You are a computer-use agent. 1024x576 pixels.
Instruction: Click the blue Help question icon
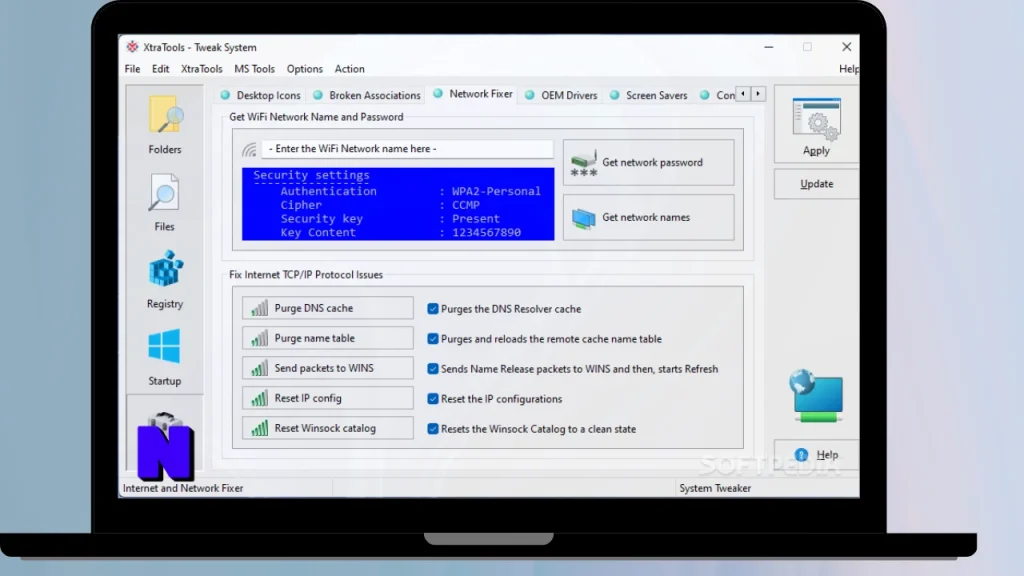(801, 455)
